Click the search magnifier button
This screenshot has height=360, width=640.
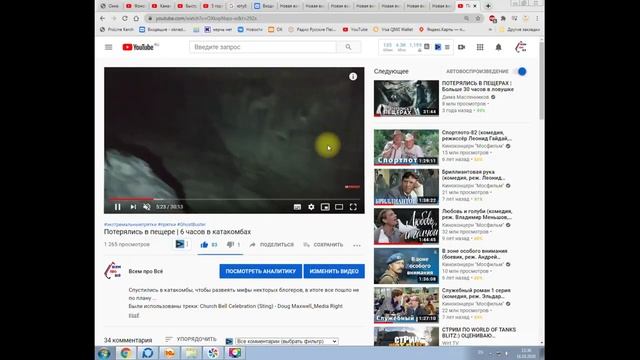348,47
